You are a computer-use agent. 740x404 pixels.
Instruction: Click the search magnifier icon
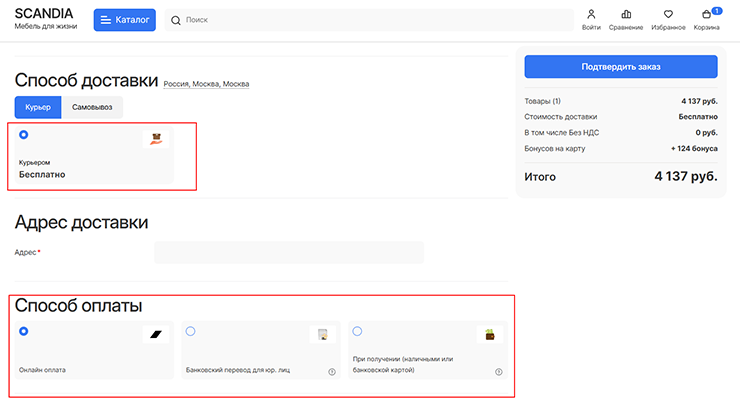point(176,20)
